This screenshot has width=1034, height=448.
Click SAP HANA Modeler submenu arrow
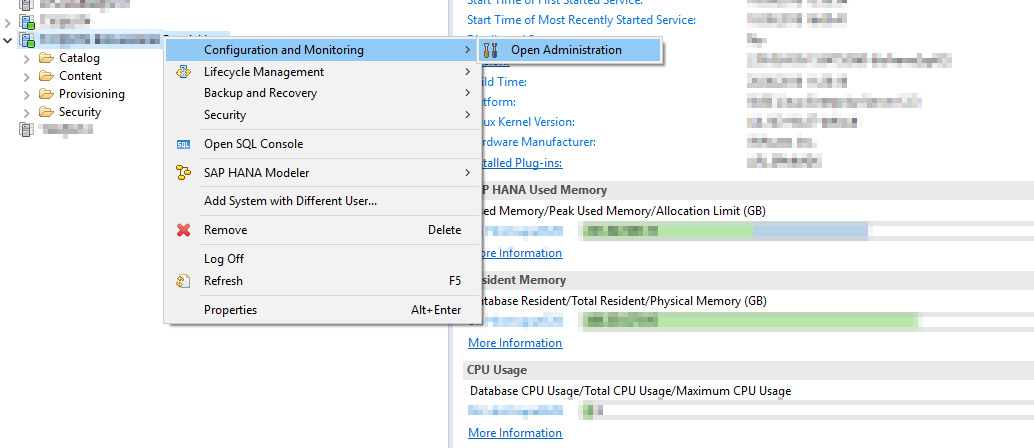(468, 173)
